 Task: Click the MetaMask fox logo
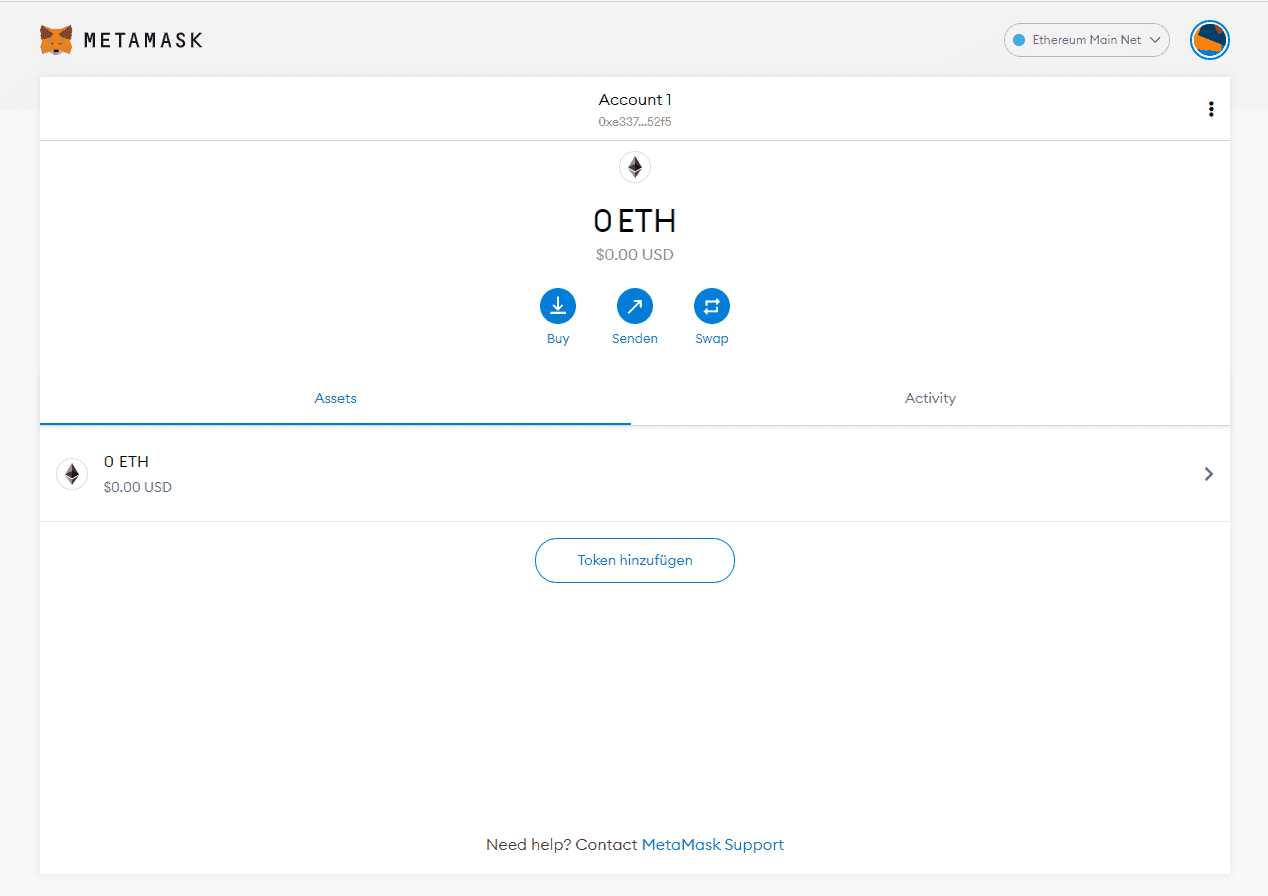tap(56, 40)
